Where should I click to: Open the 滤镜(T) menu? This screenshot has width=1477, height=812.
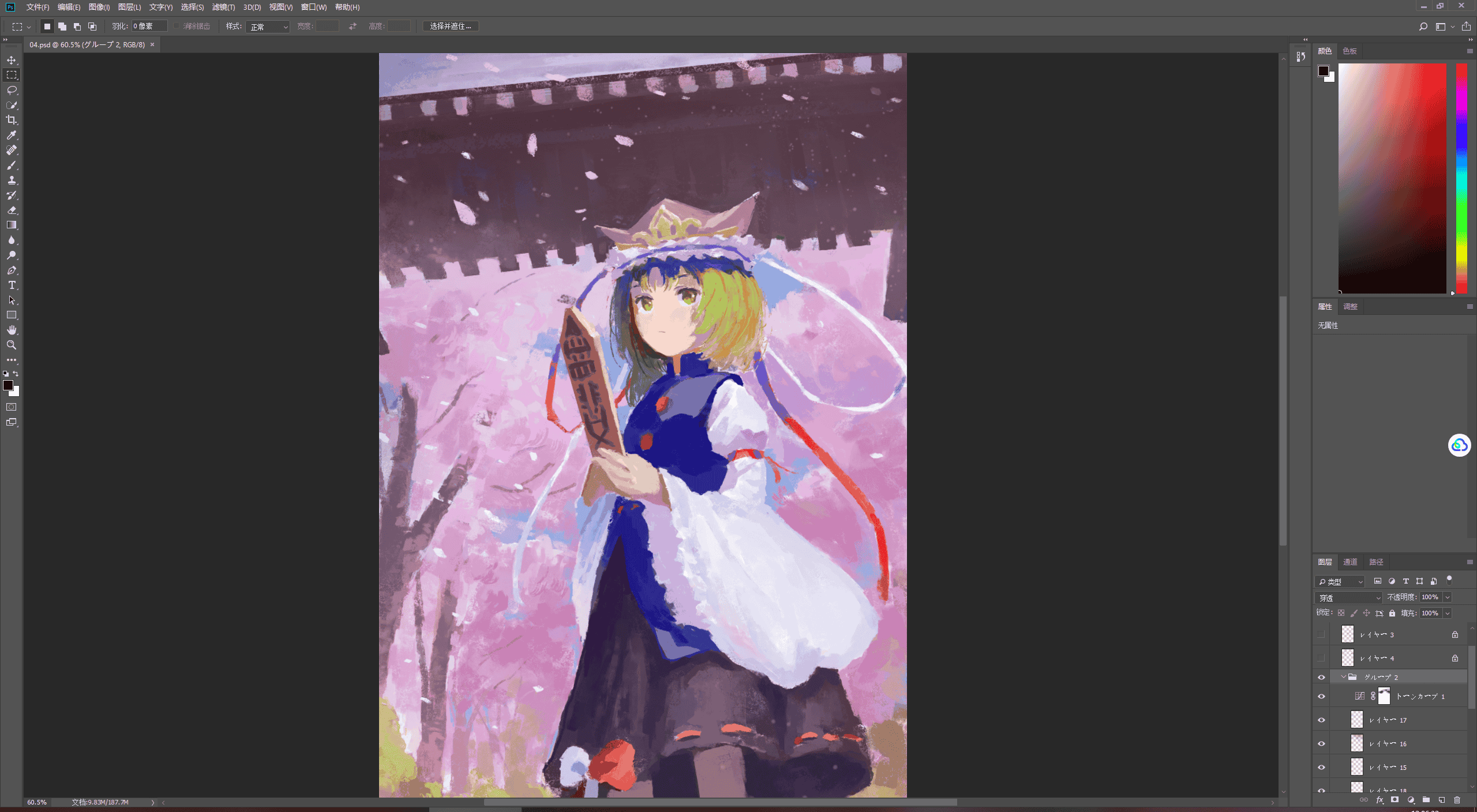point(223,7)
